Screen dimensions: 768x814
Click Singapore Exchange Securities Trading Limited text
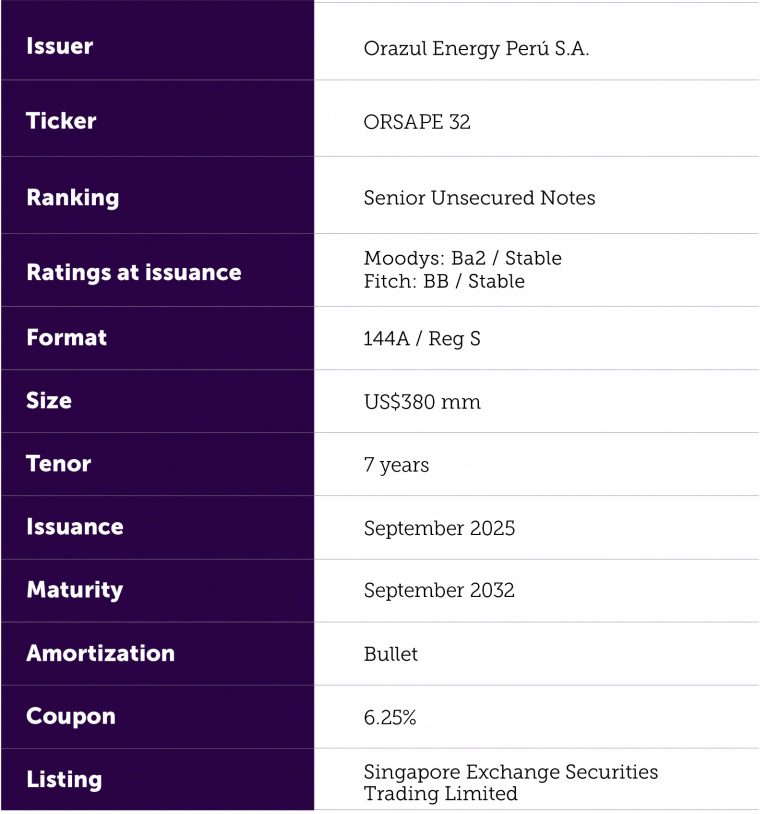click(510, 783)
